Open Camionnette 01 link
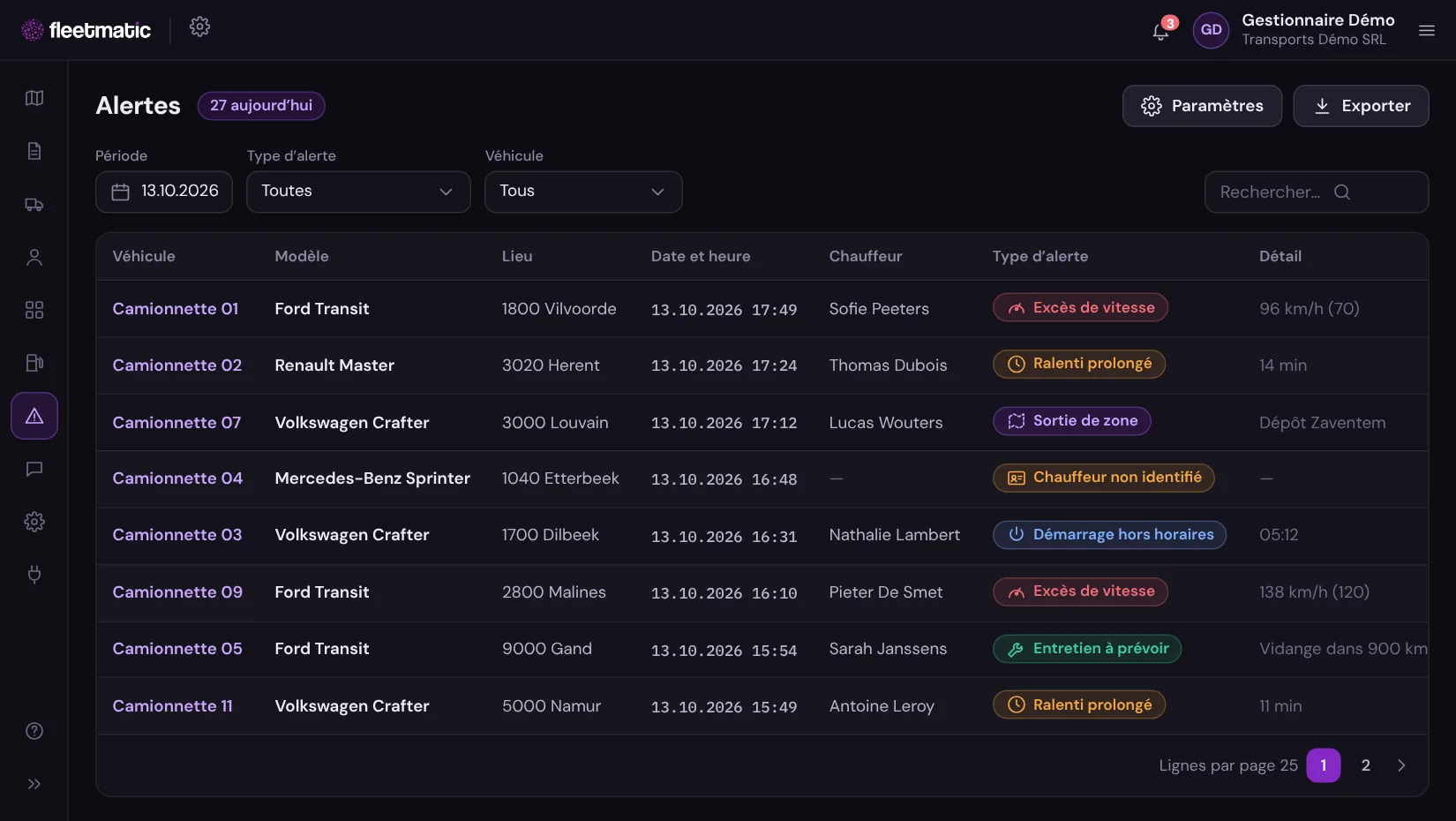 [x=176, y=309]
